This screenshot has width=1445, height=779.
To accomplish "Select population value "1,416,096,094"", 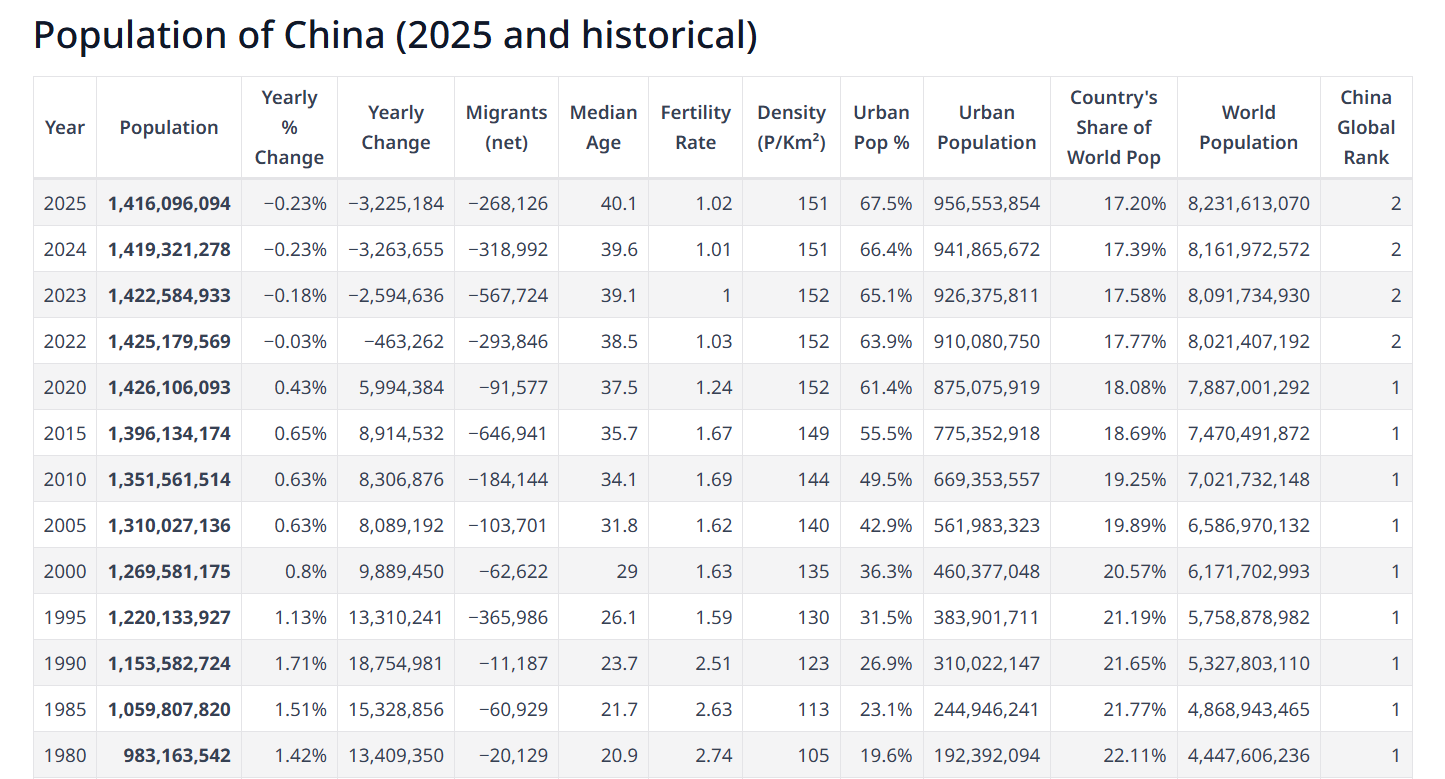I will [x=169, y=204].
